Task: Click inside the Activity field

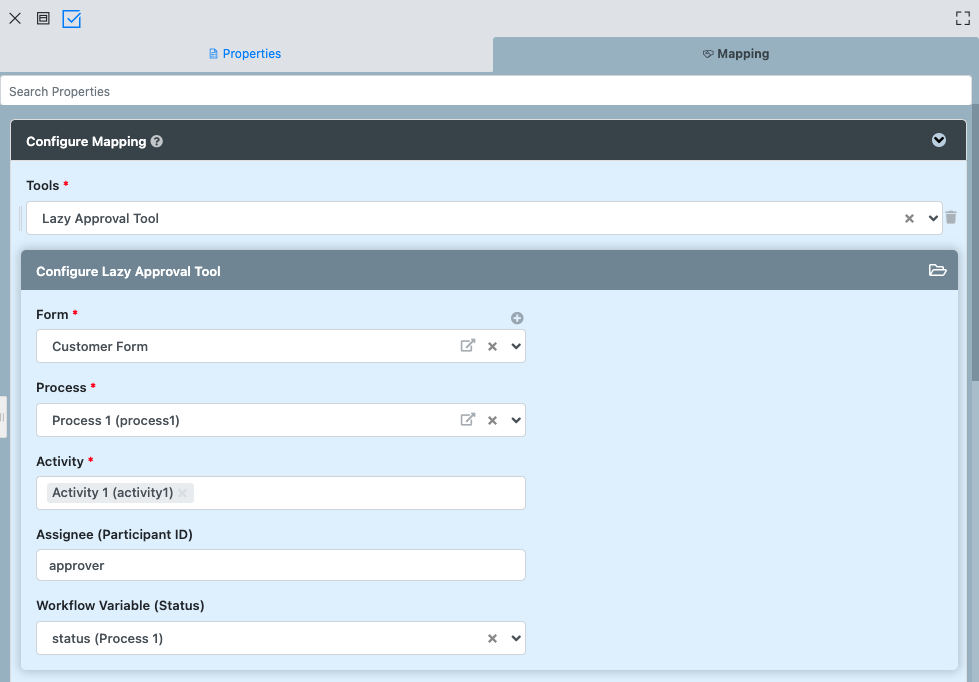Action: (281, 493)
